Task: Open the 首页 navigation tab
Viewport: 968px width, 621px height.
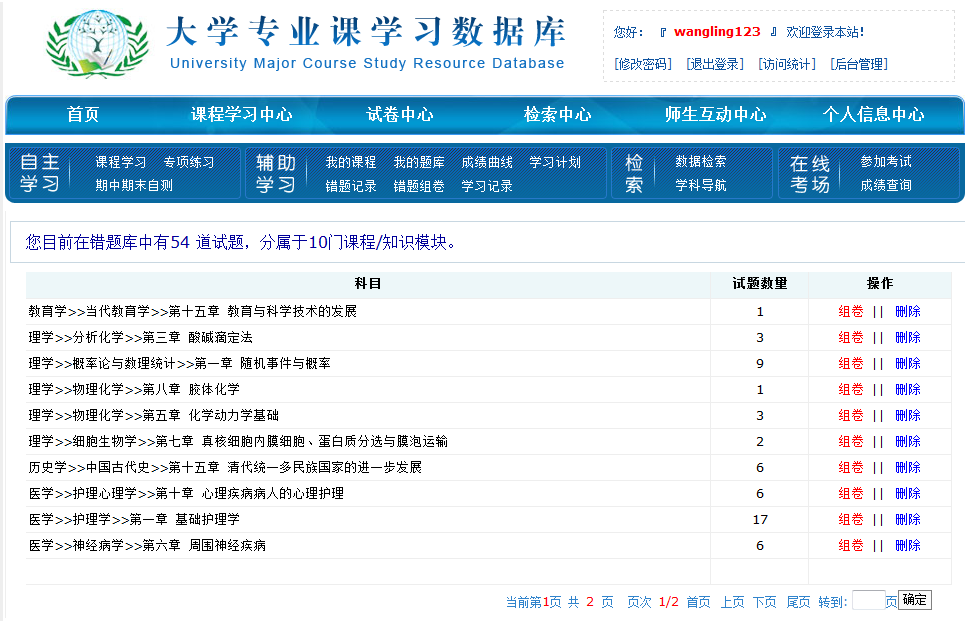Action: tap(83, 114)
